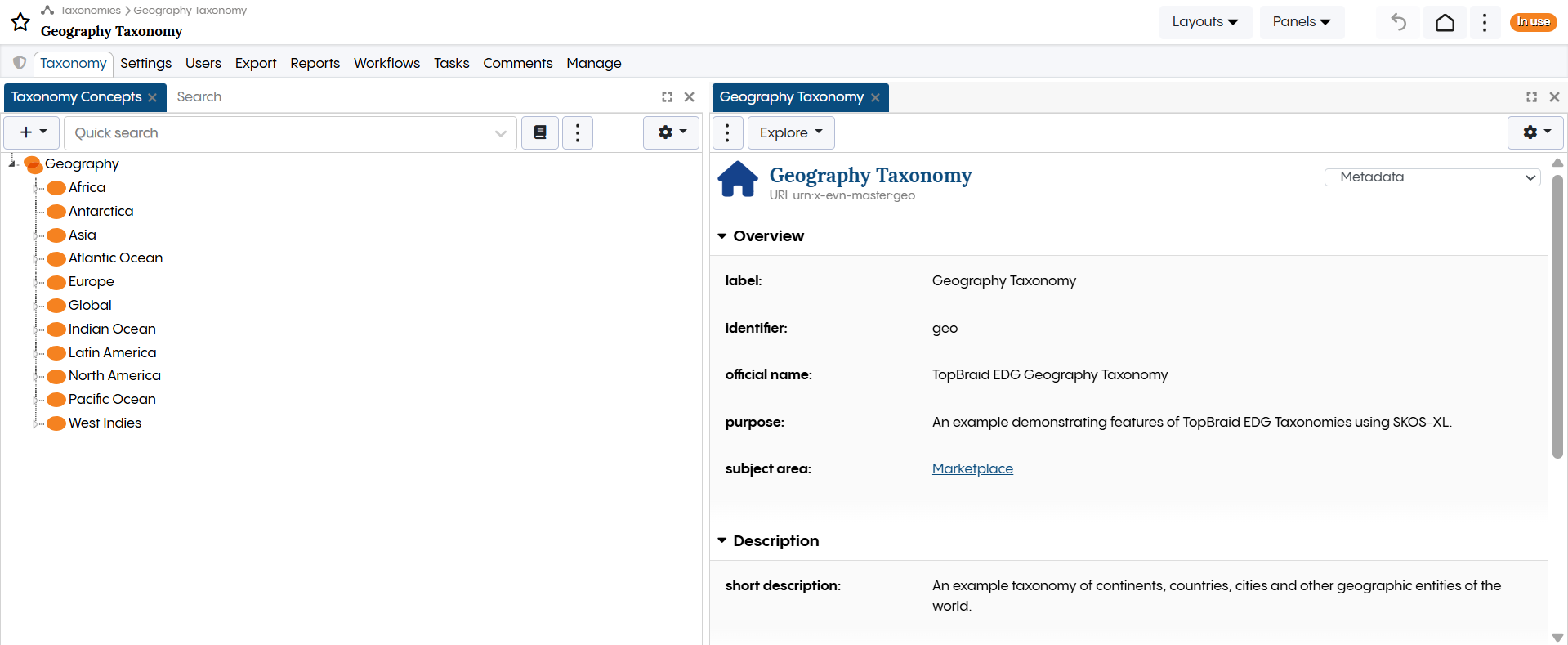Maximize the Geography Taxonomy panel
Image resolution: width=1568 pixels, height=645 pixels.
tap(1531, 96)
